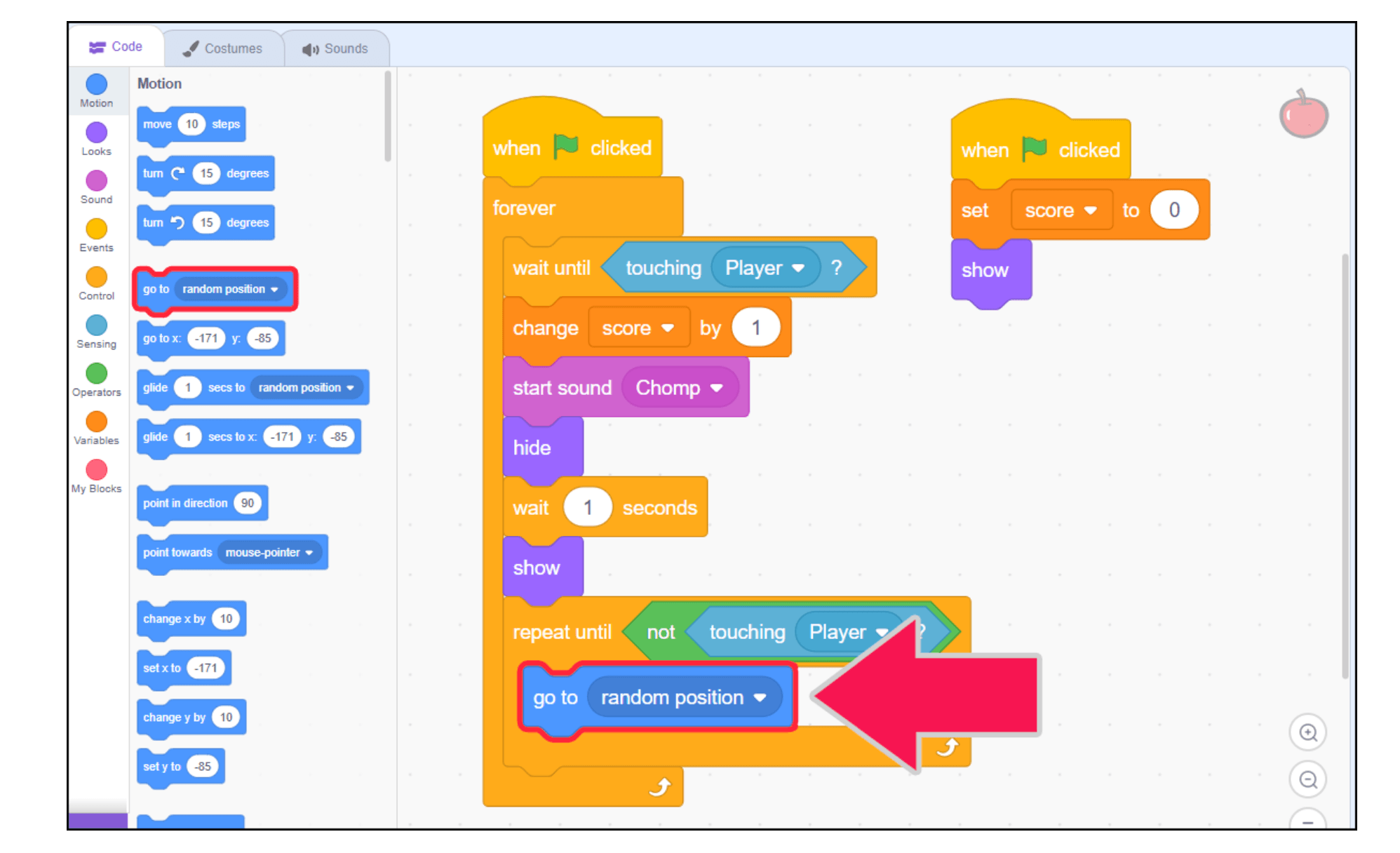Viewport: 1400px width, 853px height.
Task: Click seconds value 1 in wait seconds block
Action: [x=588, y=507]
